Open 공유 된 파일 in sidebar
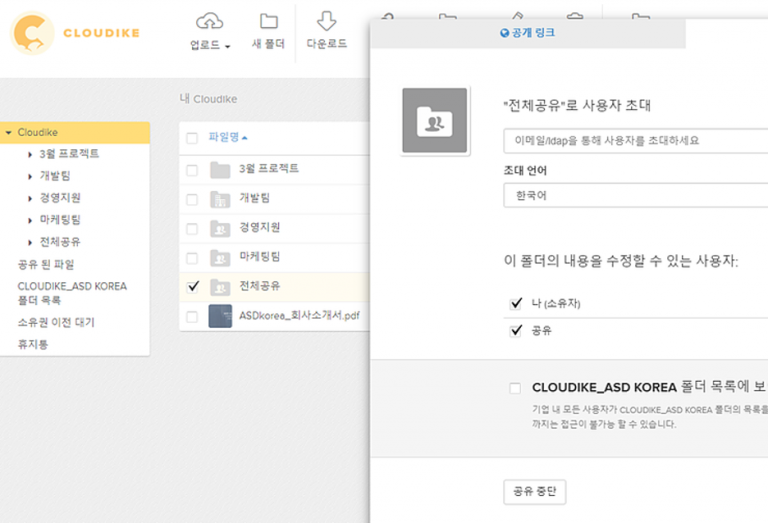 (46, 264)
